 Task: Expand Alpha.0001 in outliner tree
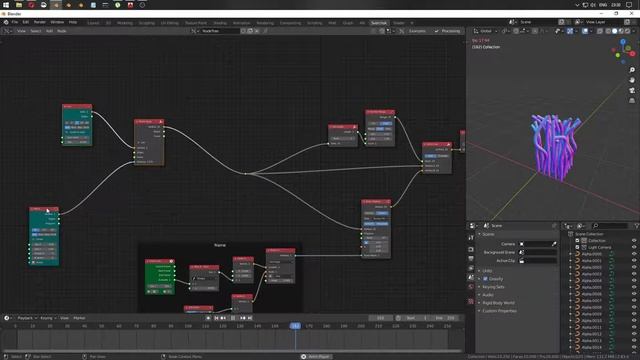click(x=571, y=261)
